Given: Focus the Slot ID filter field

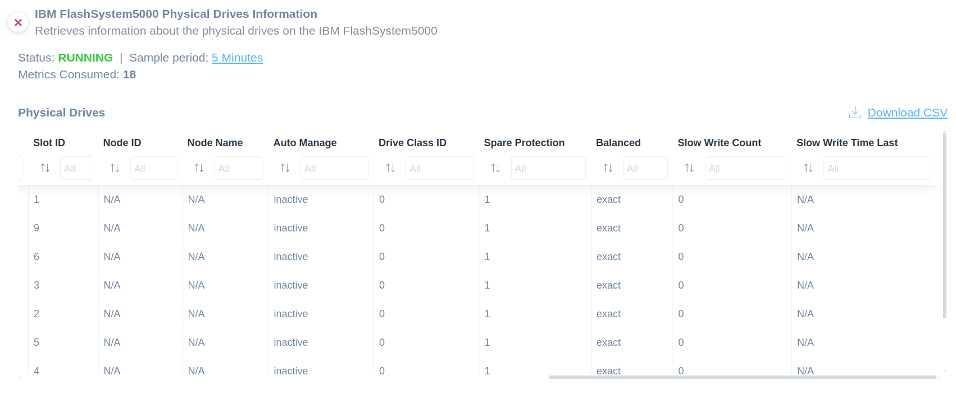Looking at the screenshot, I should tap(76, 168).
